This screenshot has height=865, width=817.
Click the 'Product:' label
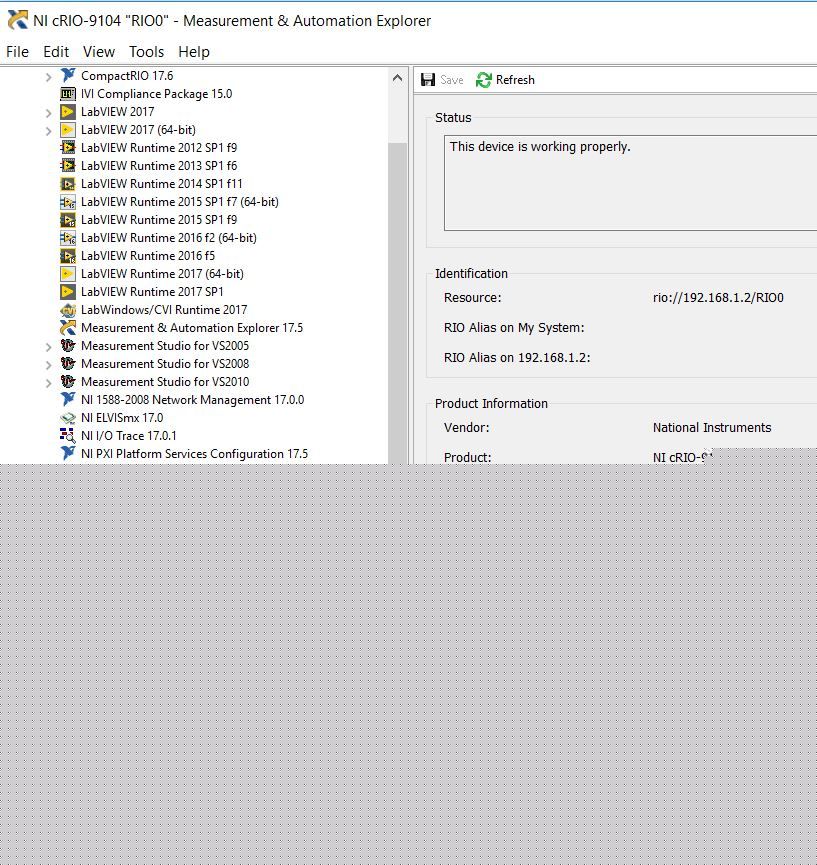(x=467, y=457)
